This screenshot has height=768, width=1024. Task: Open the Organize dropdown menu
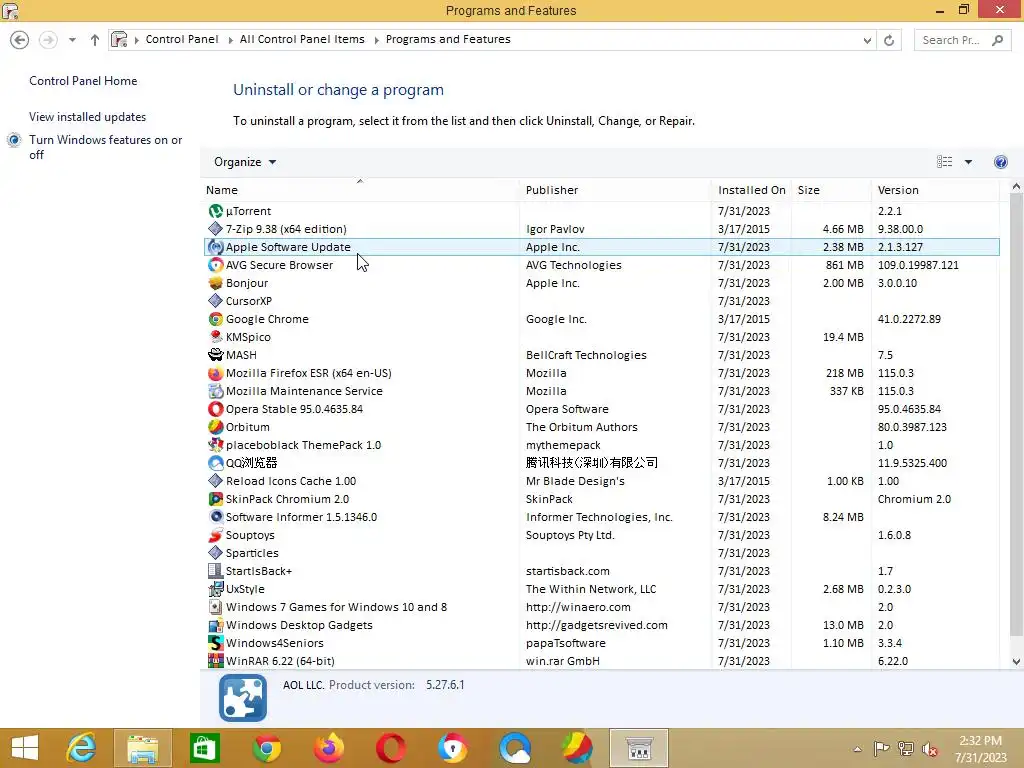point(245,162)
